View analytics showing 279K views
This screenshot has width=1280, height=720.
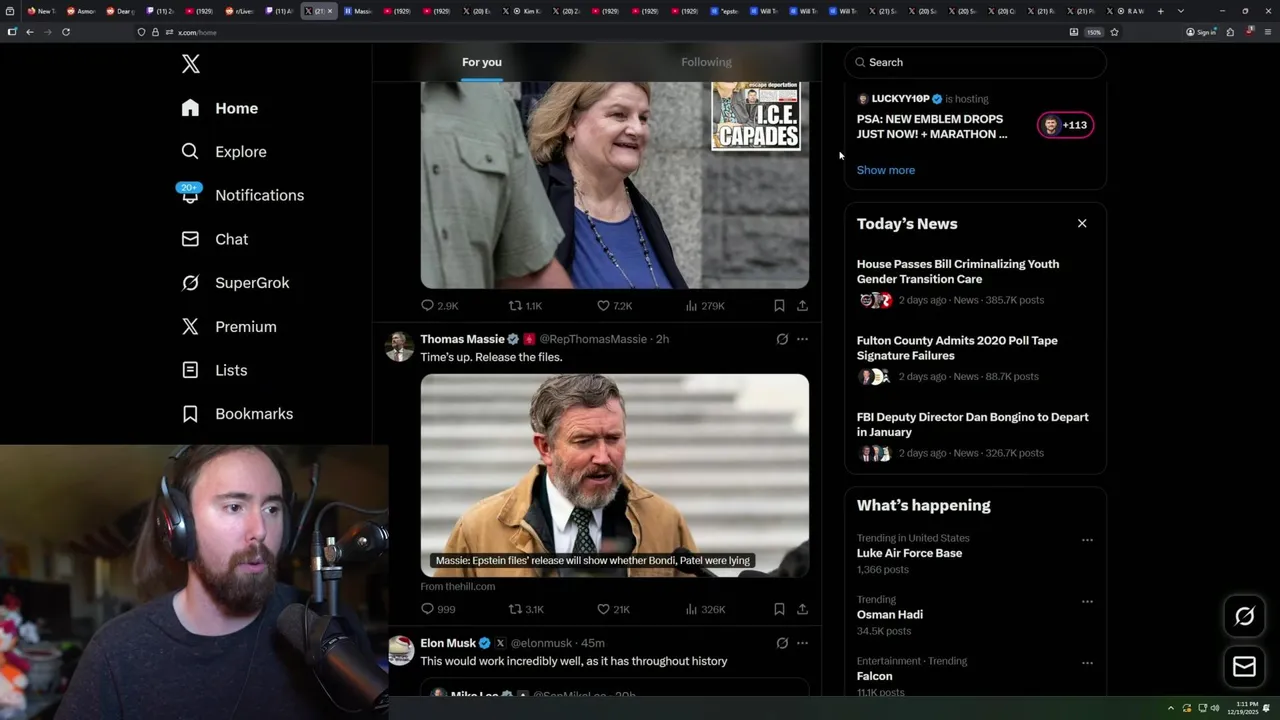tap(705, 306)
